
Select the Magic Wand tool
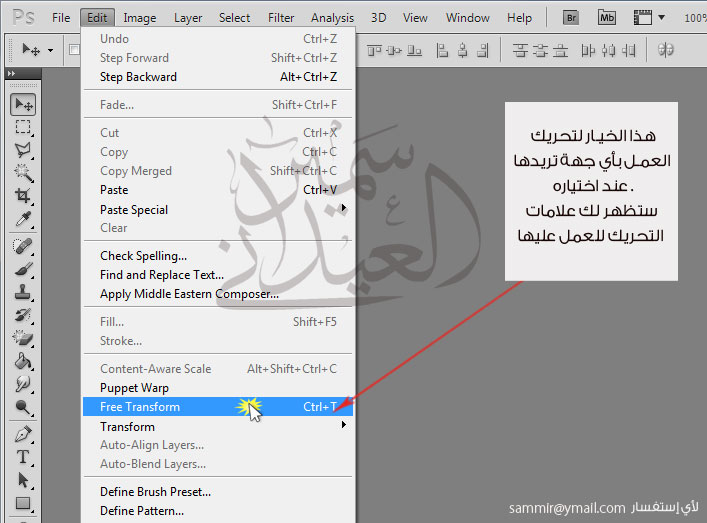click(23, 173)
